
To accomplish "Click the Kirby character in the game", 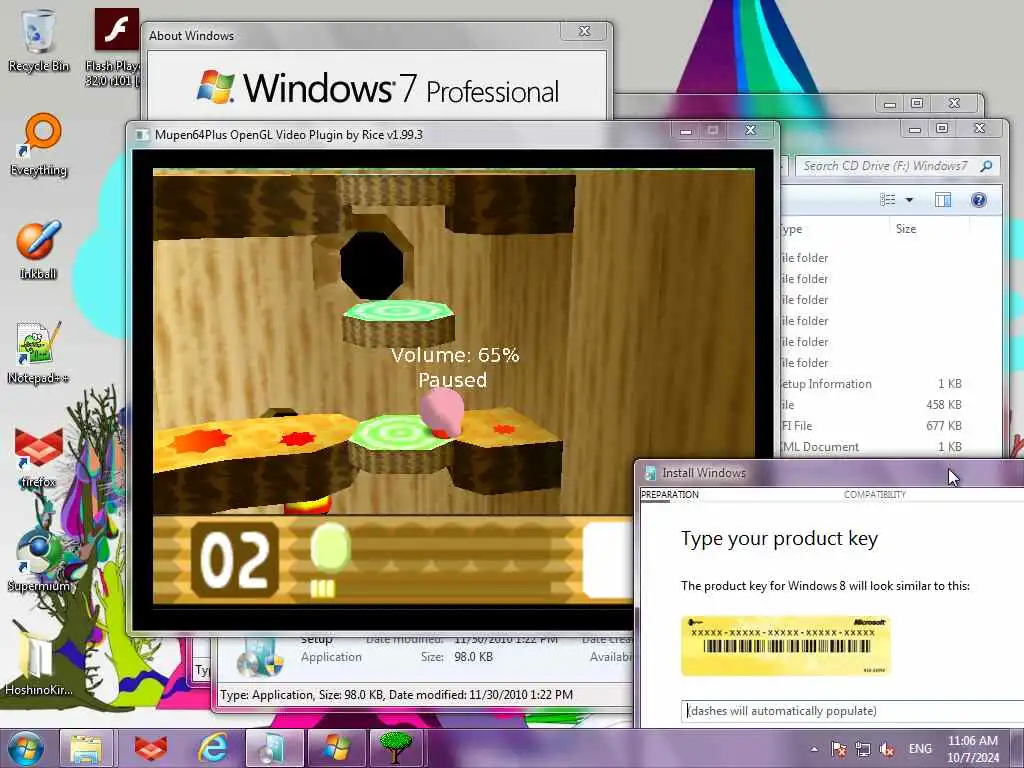I will click(x=441, y=413).
